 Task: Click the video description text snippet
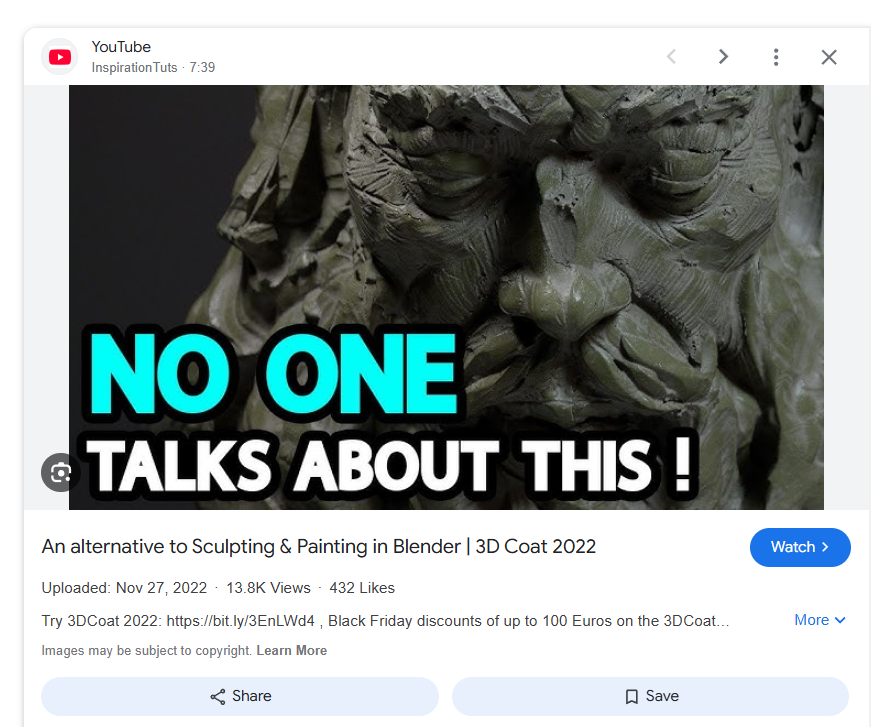[385, 620]
